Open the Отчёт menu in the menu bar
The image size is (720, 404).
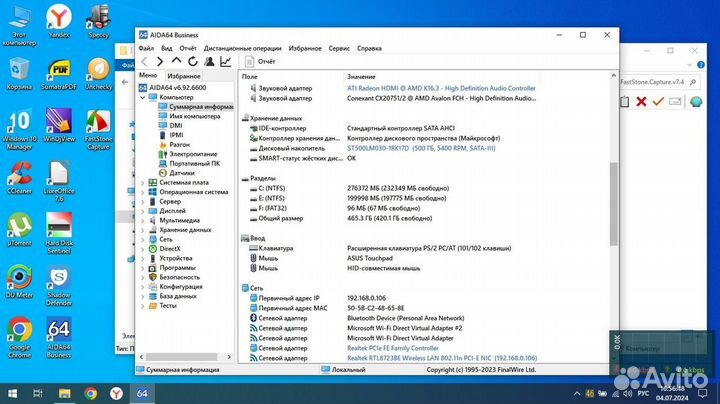click(188, 48)
